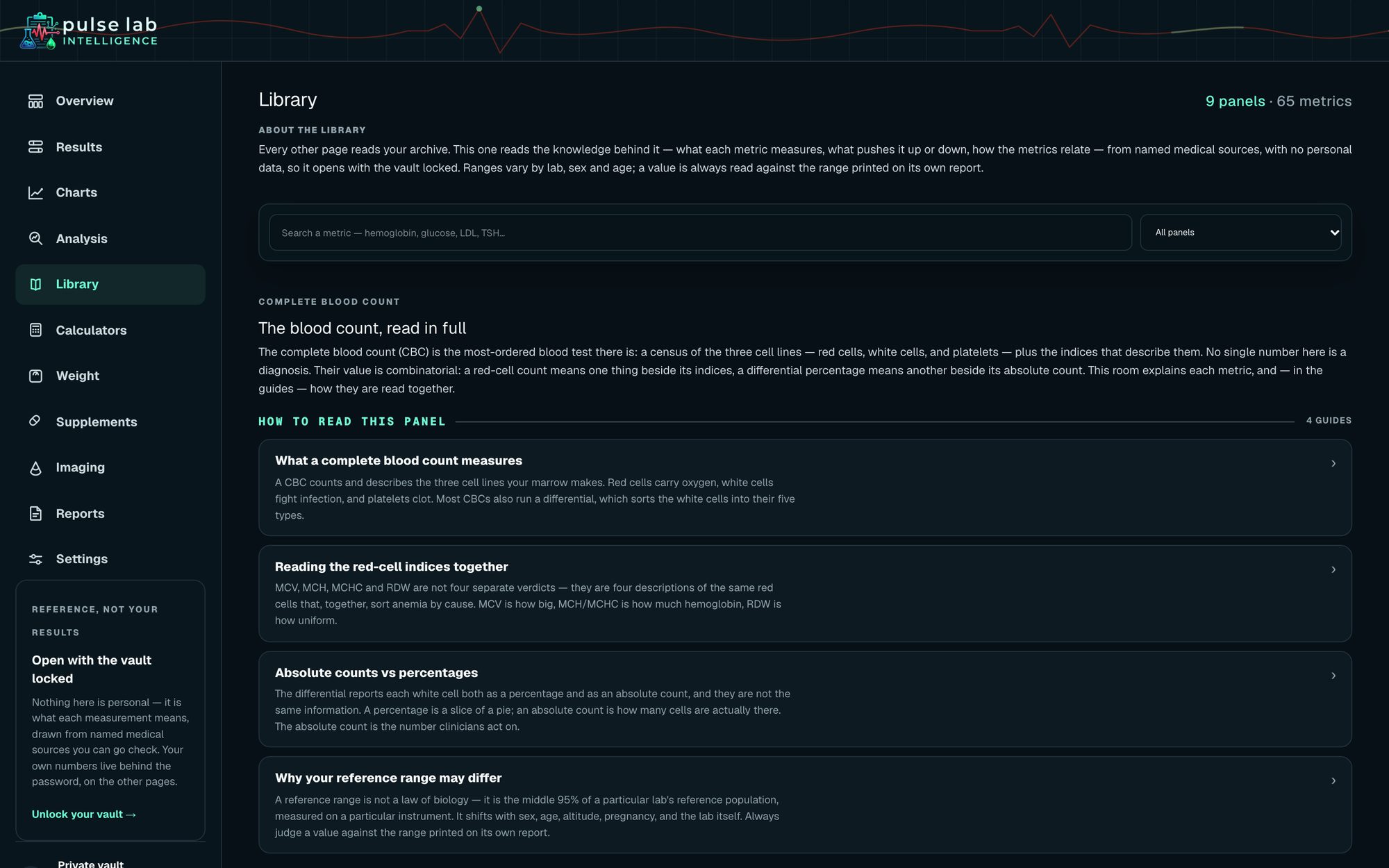
Task: Expand the 'Why your reference range may differ' chevron
Action: (1333, 781)
